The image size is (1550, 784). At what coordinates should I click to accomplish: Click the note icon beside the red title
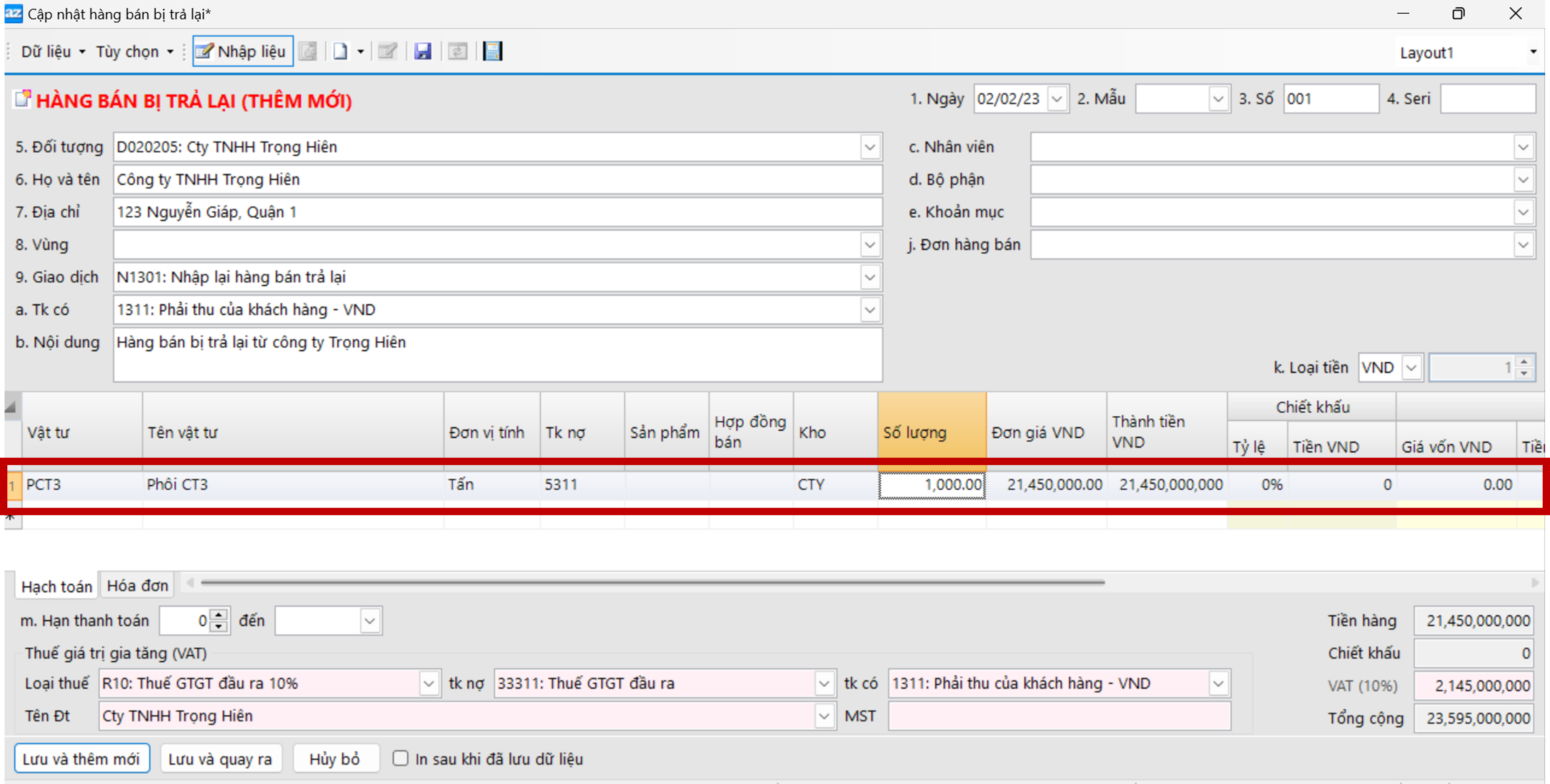point(22,99)
